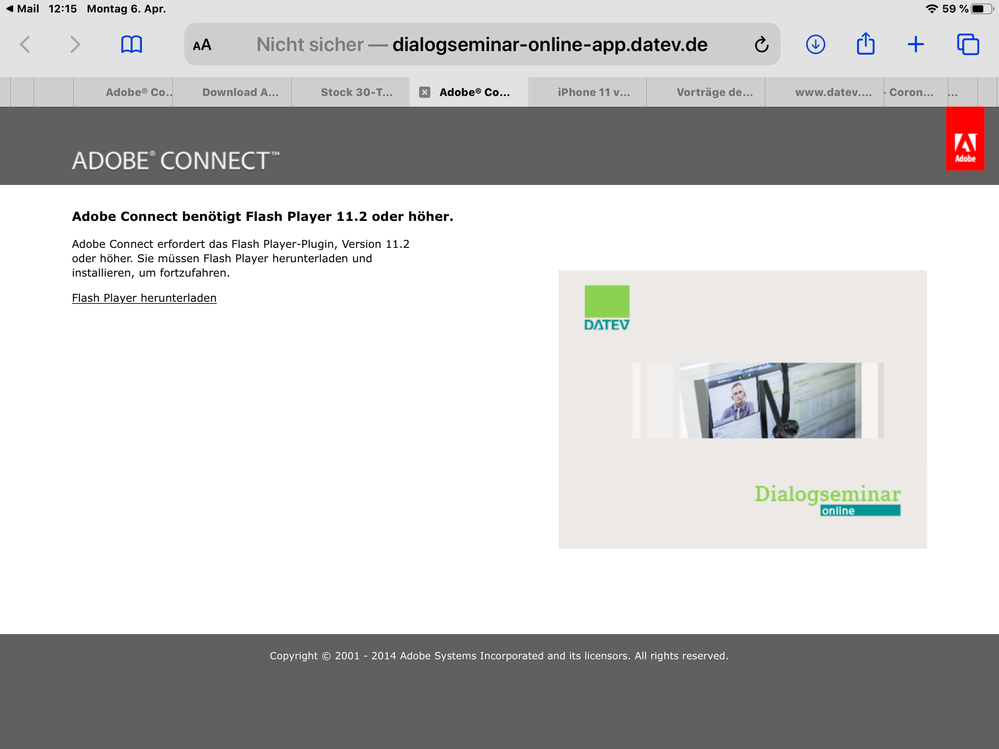
Task: Add a new tab with plus icon
Action: (916, 45)
